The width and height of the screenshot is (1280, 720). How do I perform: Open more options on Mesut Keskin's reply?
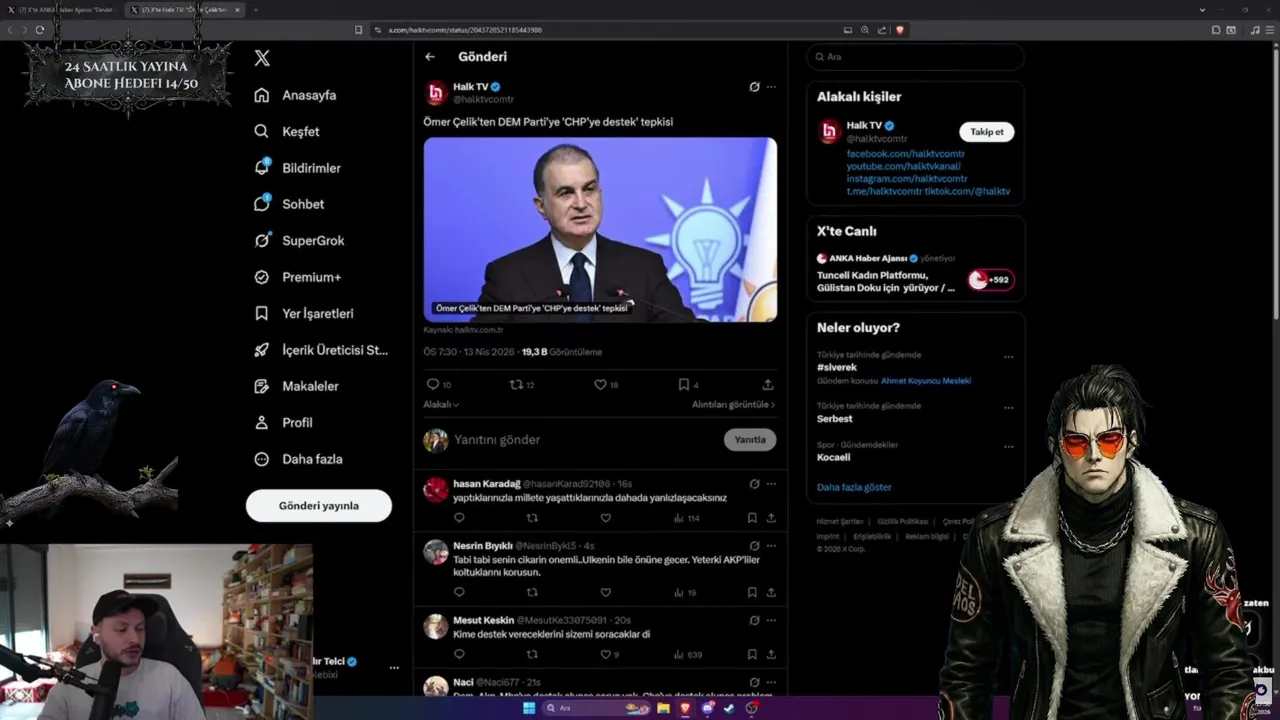click(771, 621)
